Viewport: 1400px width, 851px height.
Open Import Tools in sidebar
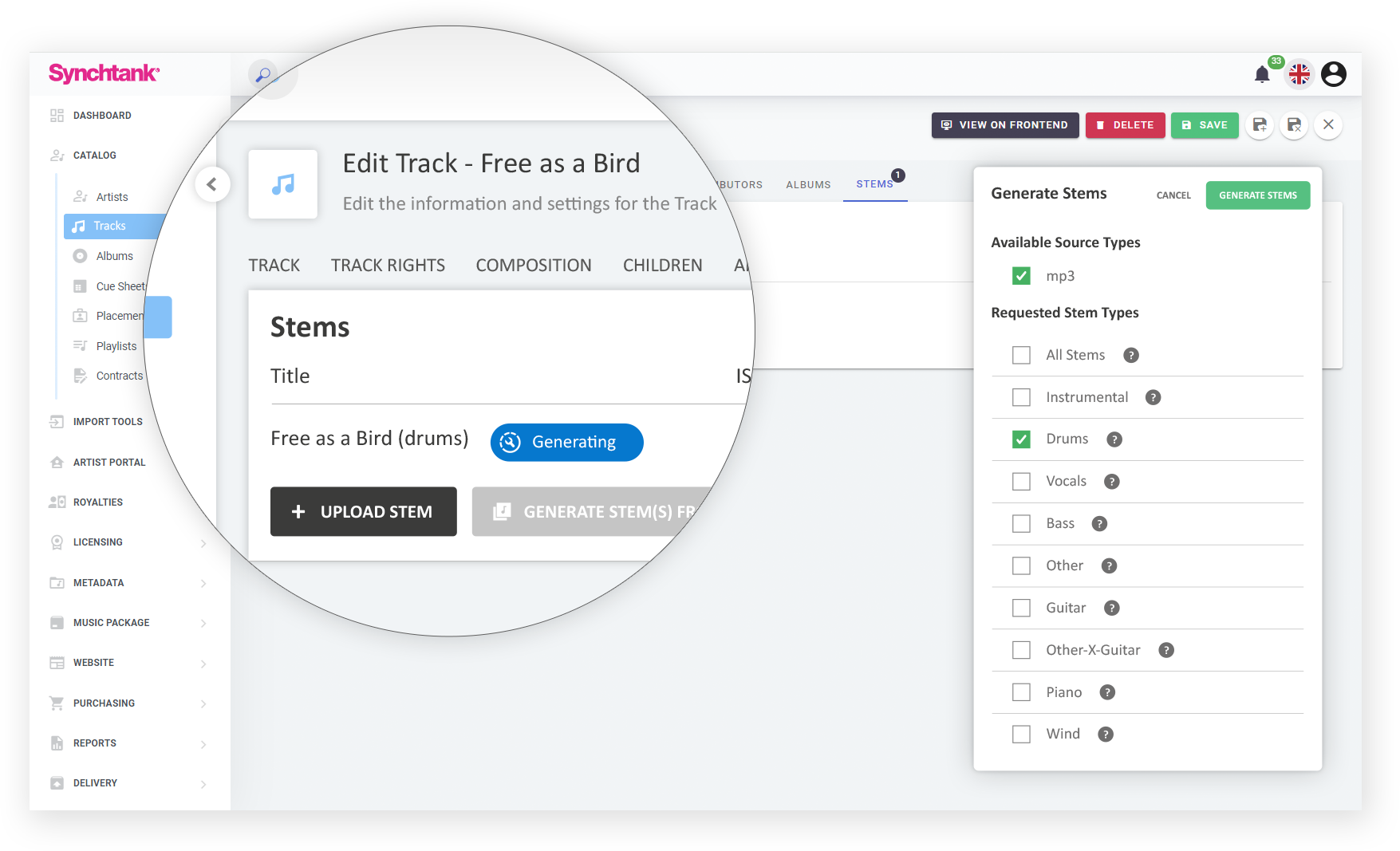pos(108,422)
